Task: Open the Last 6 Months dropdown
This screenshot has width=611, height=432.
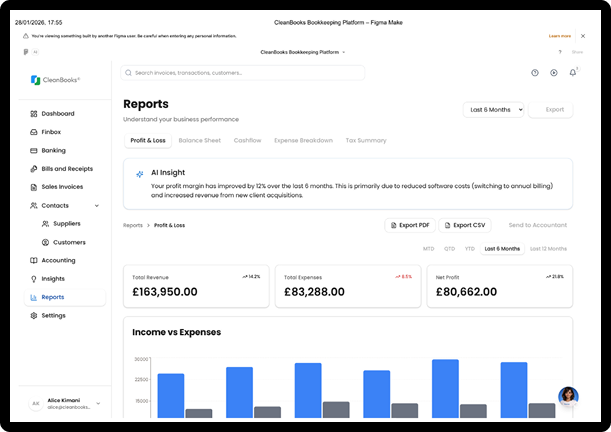Action: click(x=493, y=110)
